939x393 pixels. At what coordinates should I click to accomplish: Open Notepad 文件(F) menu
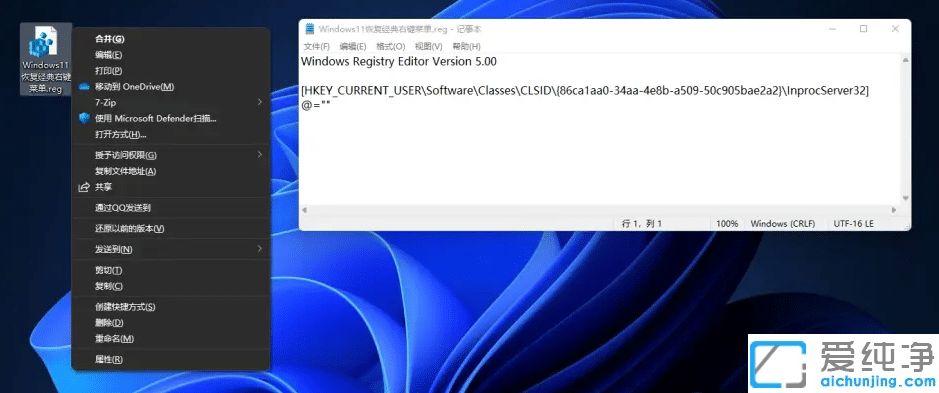click(x=317, y=46)
